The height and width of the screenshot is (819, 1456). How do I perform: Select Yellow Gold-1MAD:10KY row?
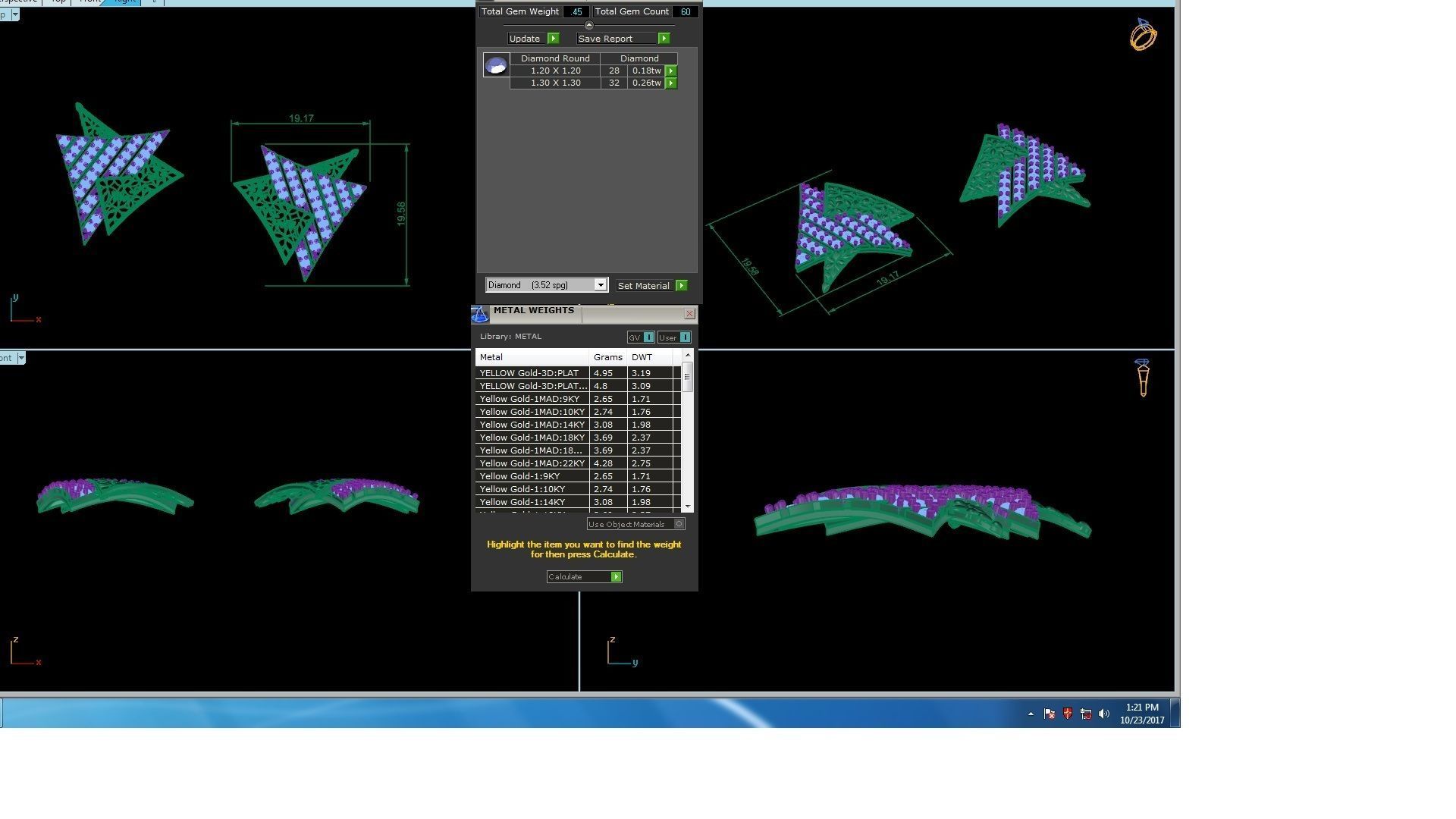click(578, 412)
